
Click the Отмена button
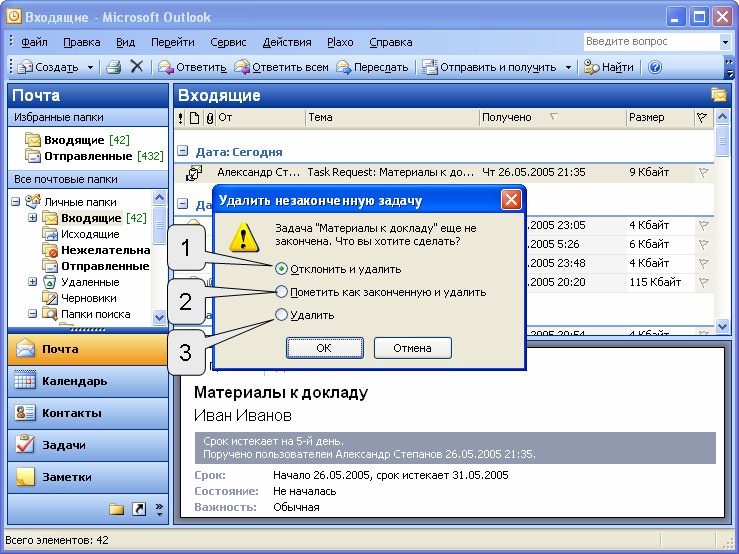pos(412,348)
